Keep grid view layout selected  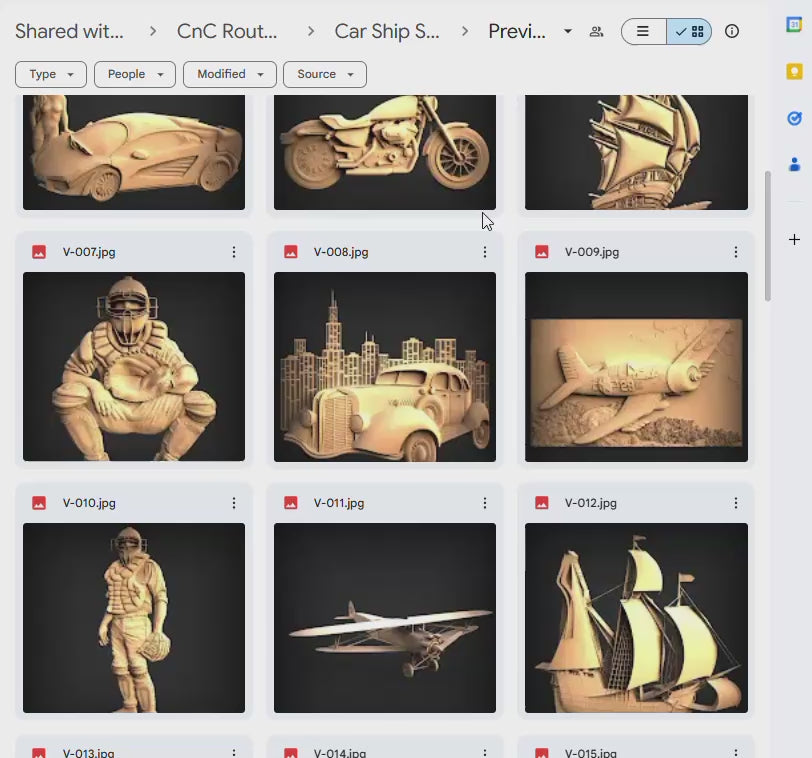pos(689,31)
